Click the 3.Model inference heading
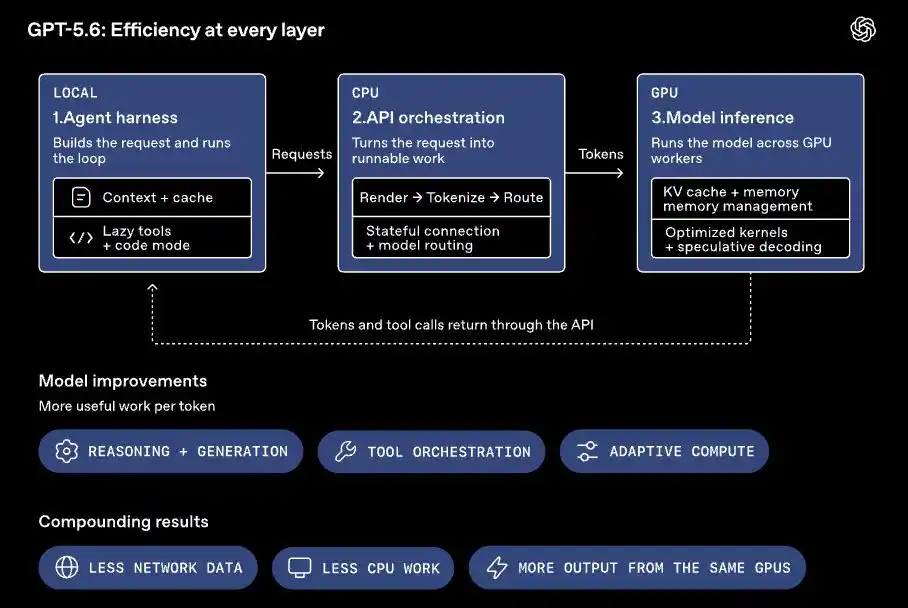Image resolution: width=908 pixels, height=608 pixels. point(722,118)
